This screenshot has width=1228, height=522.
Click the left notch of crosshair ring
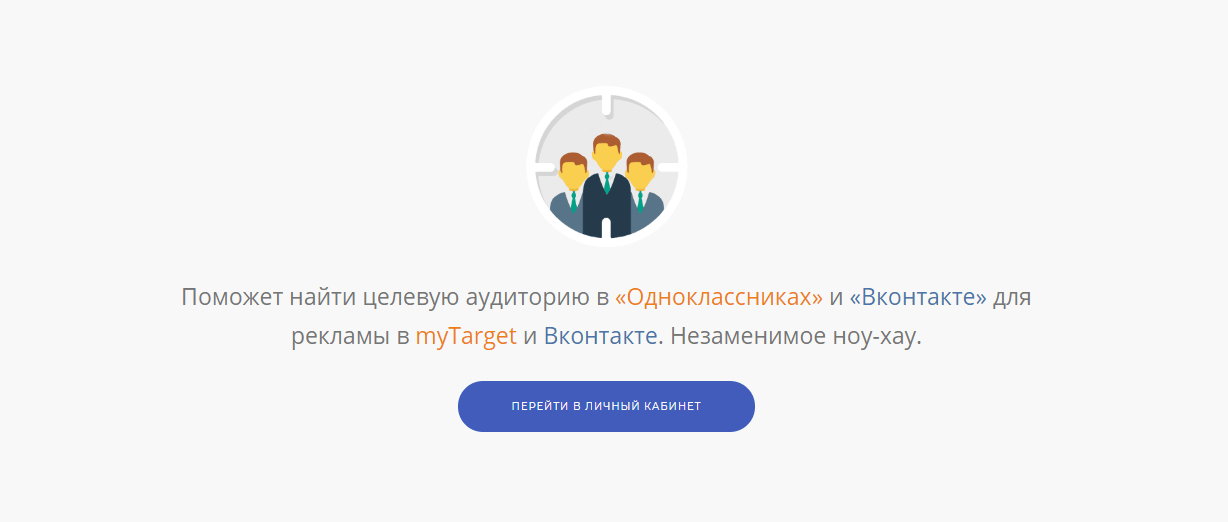pos(544,166)
